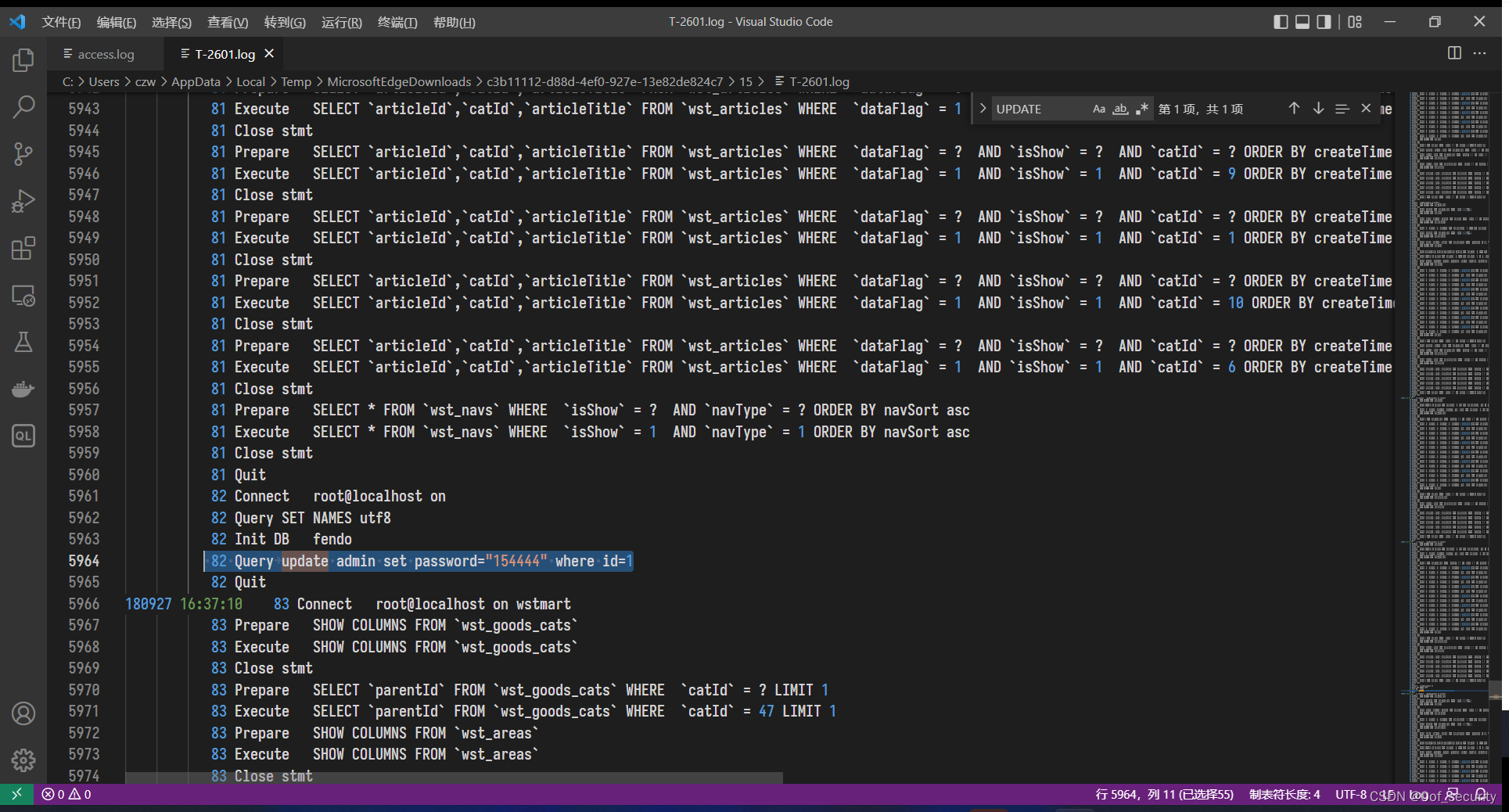Viewport: 1509px width, 812px height.
Task: Go to next search match arrow
Action: 1318,109
